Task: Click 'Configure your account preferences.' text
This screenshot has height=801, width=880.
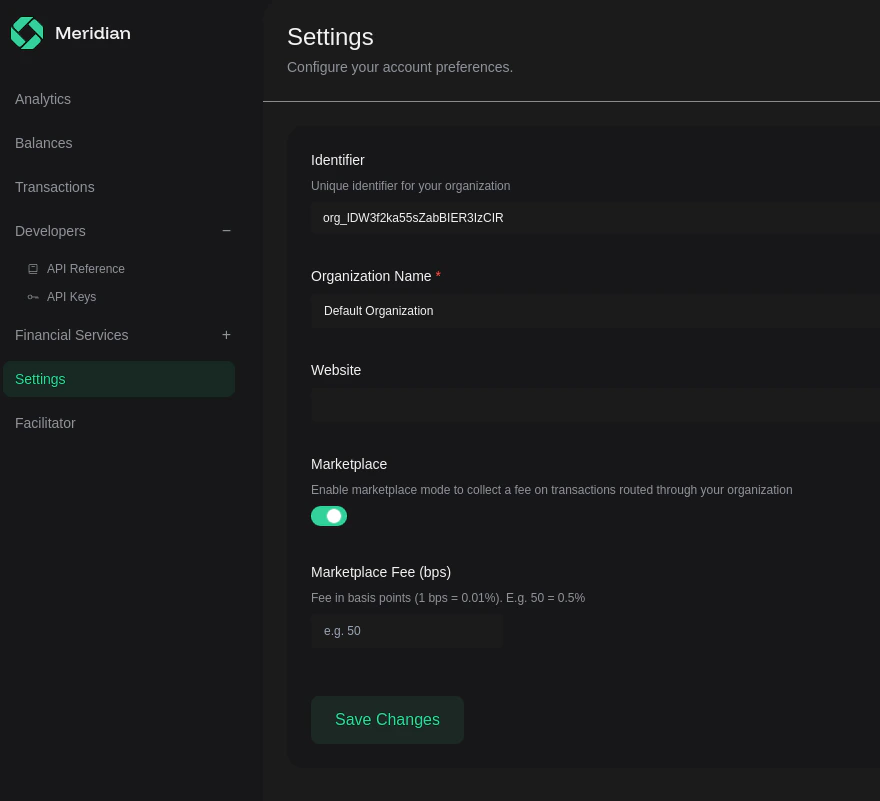Action: tap(400, 67)
